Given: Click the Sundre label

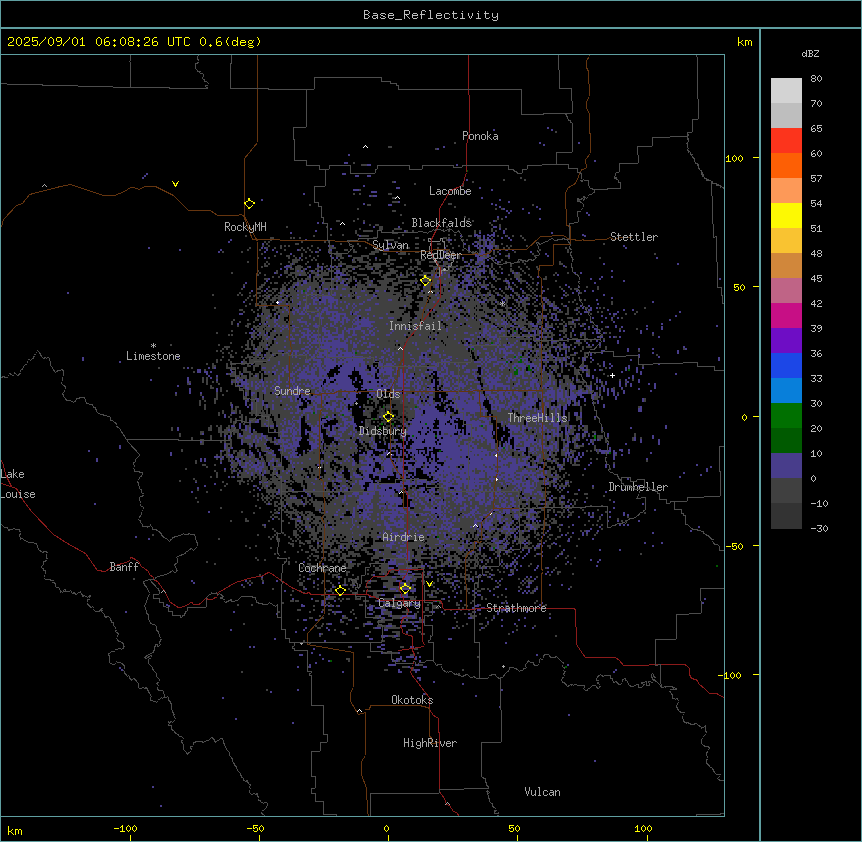Looking at the screenshot, I should point(292,391).
